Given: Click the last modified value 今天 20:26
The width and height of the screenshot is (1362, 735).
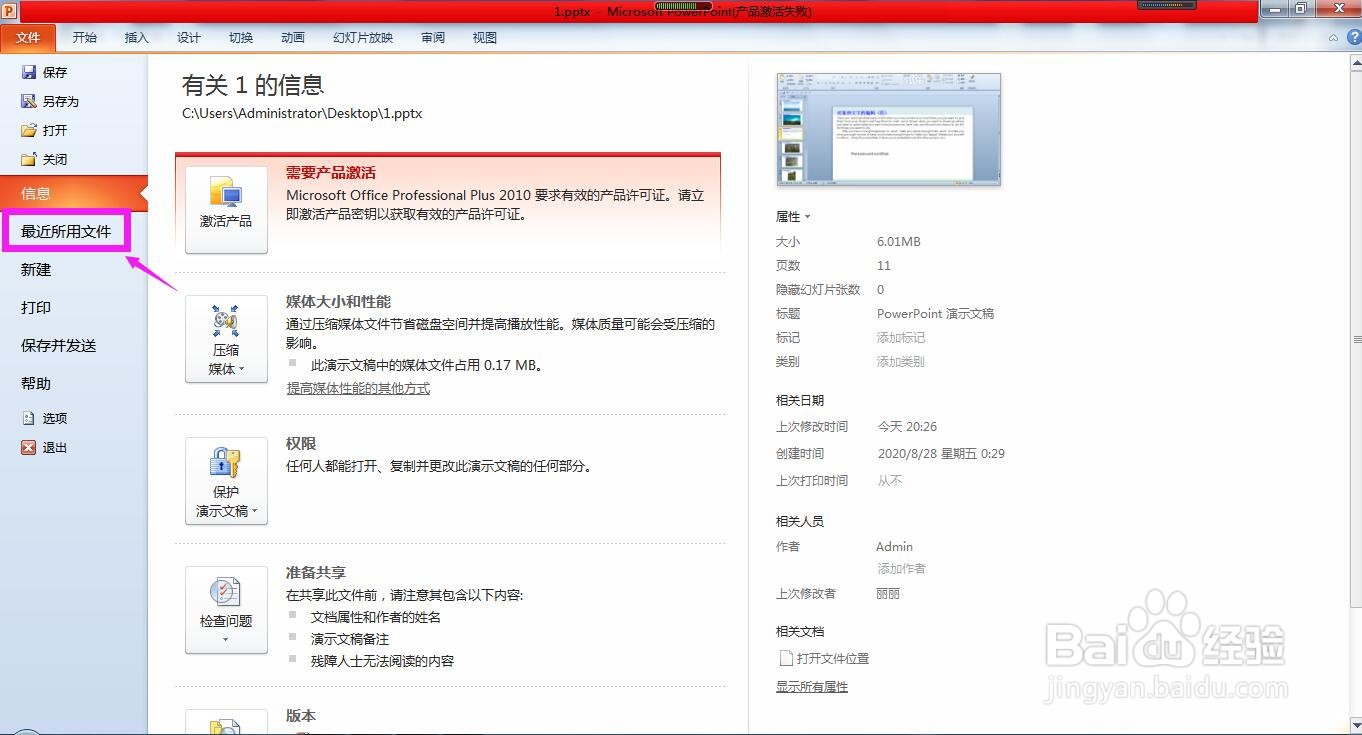Looking at the screenshot, I should (x=907, y=426).
